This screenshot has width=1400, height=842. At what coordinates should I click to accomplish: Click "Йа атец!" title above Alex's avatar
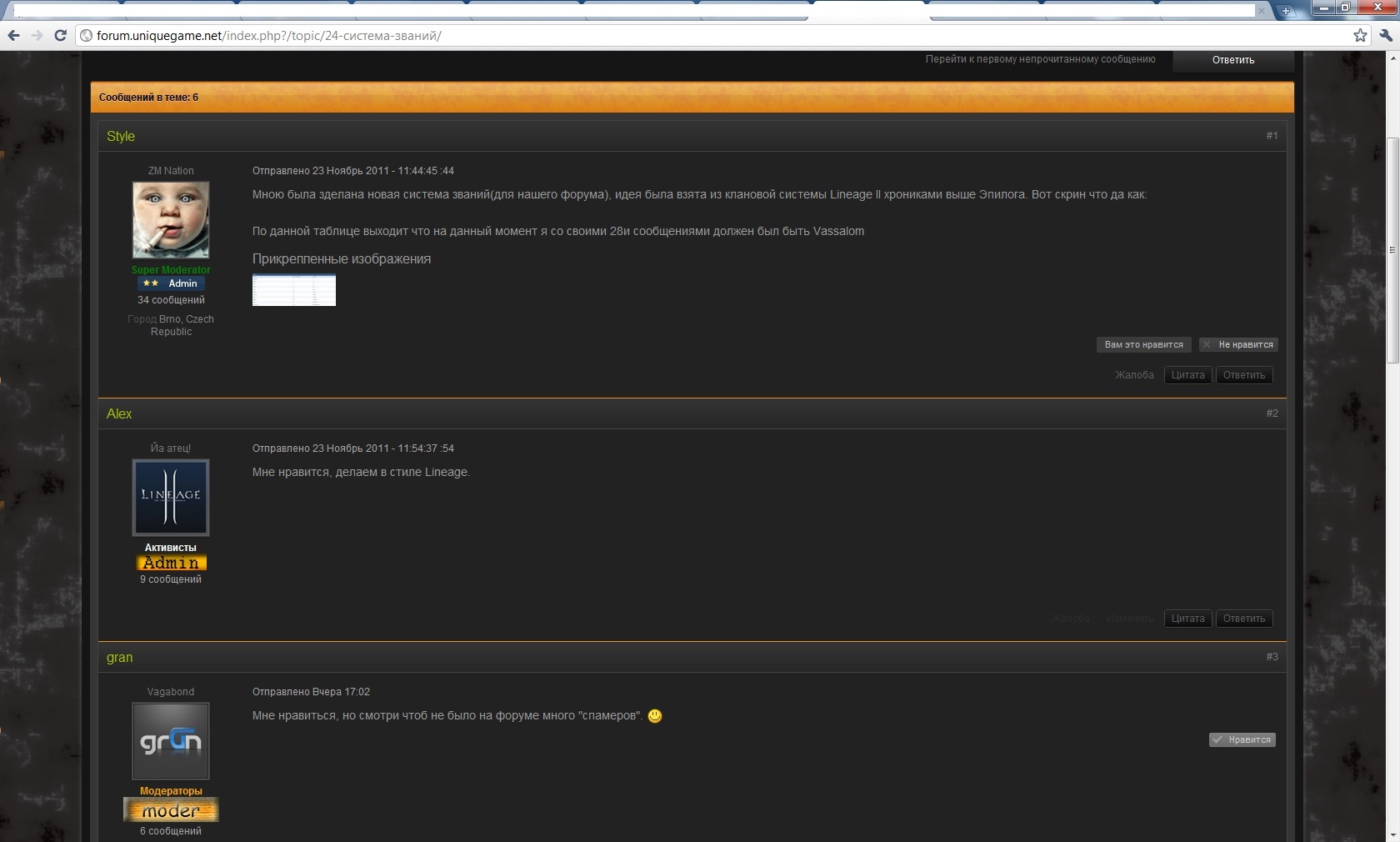[171, 449]
